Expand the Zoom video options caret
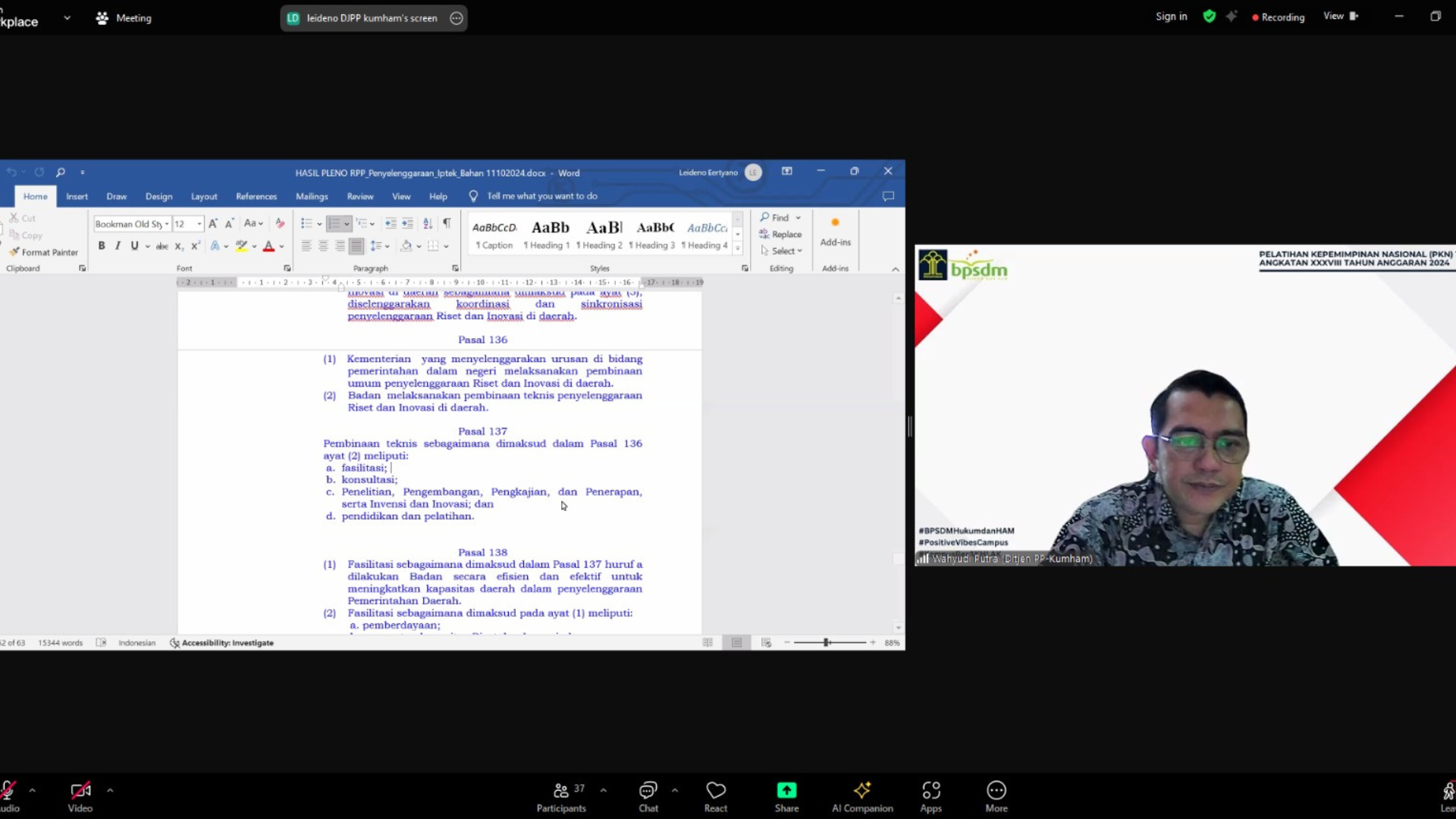This screenshot has width=1456, height=819. [x=110, y=790]
